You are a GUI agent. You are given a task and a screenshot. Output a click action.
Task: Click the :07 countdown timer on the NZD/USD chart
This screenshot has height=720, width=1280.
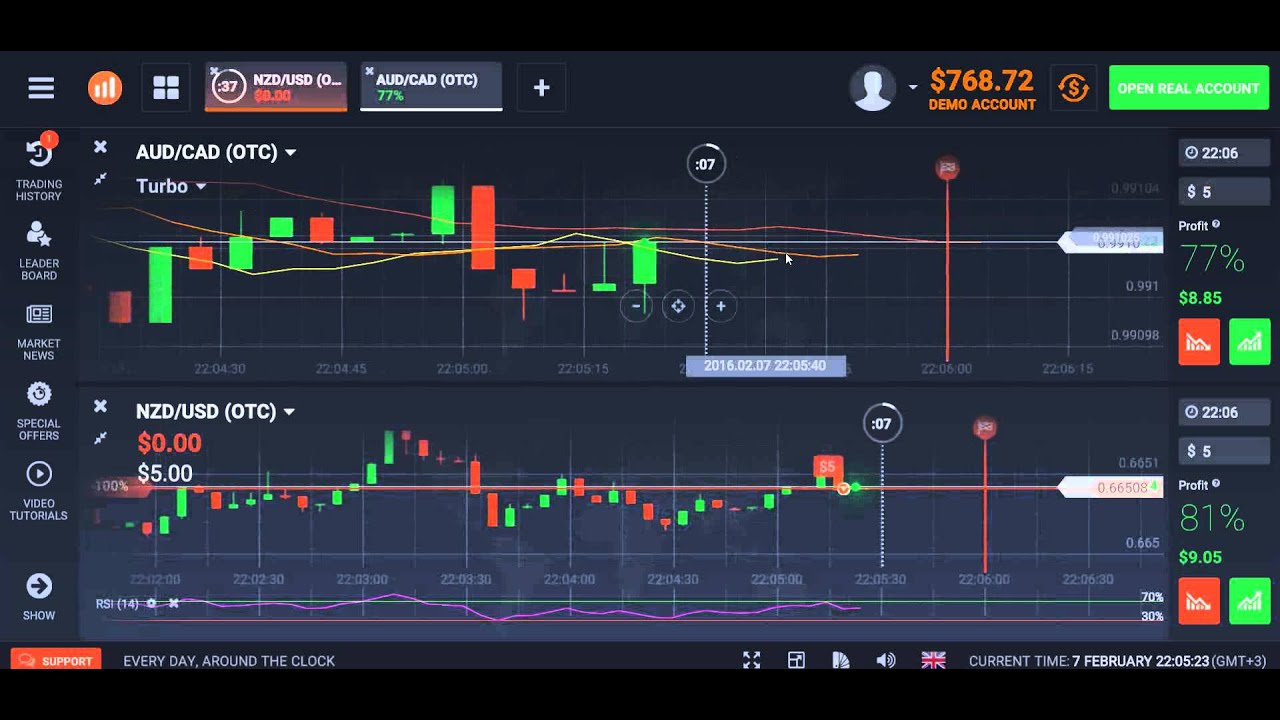coord(882,424)
